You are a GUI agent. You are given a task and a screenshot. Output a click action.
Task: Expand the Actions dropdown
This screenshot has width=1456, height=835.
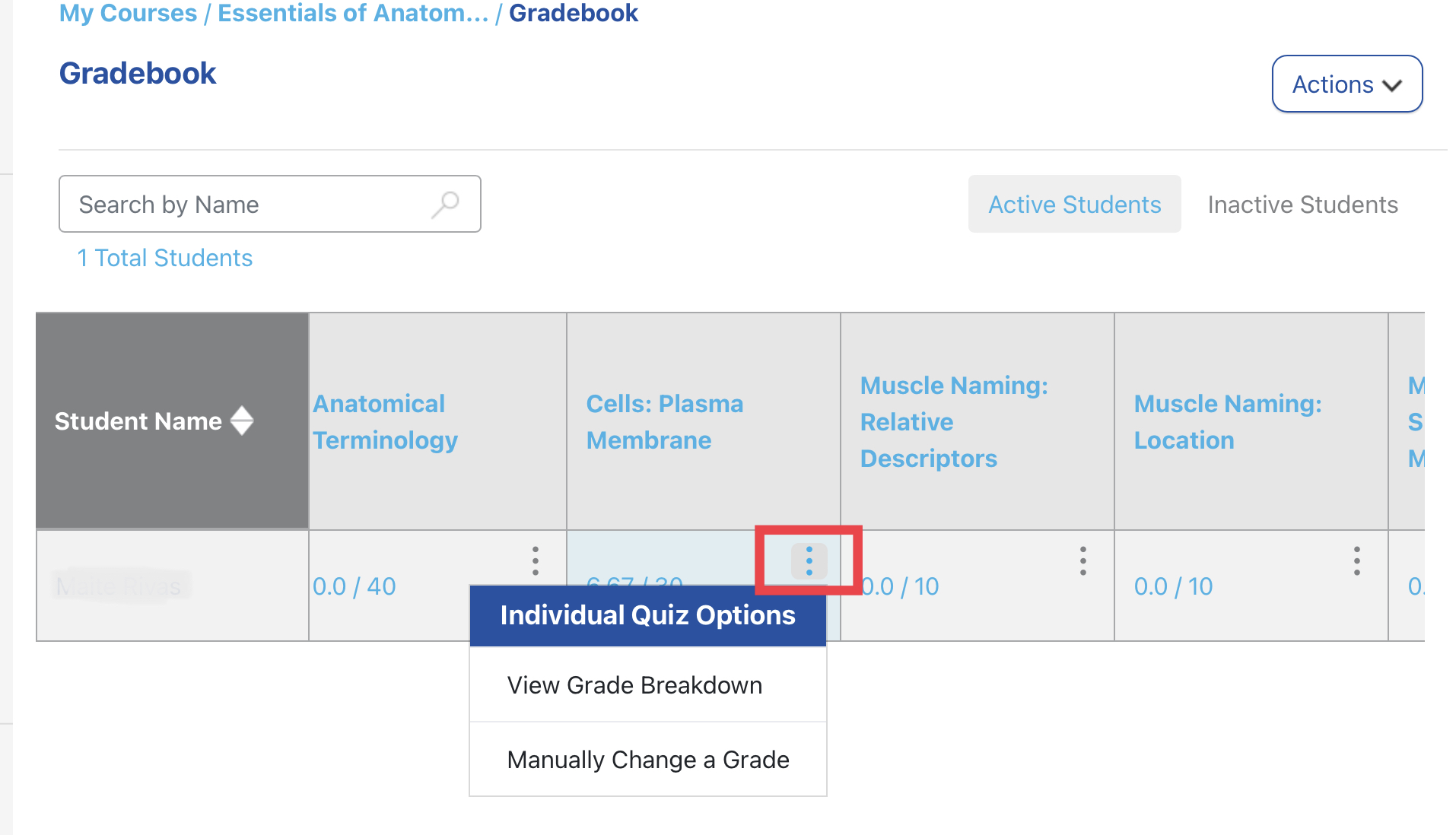(1346, 84)
